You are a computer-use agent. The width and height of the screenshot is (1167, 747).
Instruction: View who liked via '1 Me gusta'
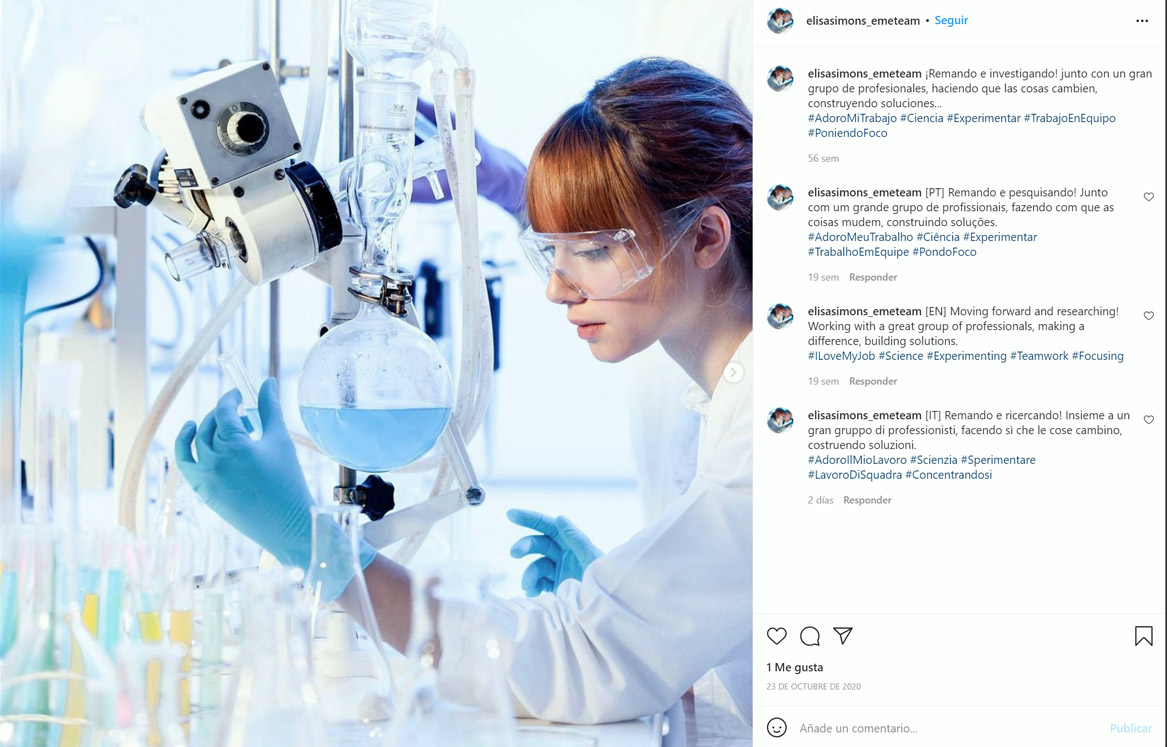[x=795, y=667]
